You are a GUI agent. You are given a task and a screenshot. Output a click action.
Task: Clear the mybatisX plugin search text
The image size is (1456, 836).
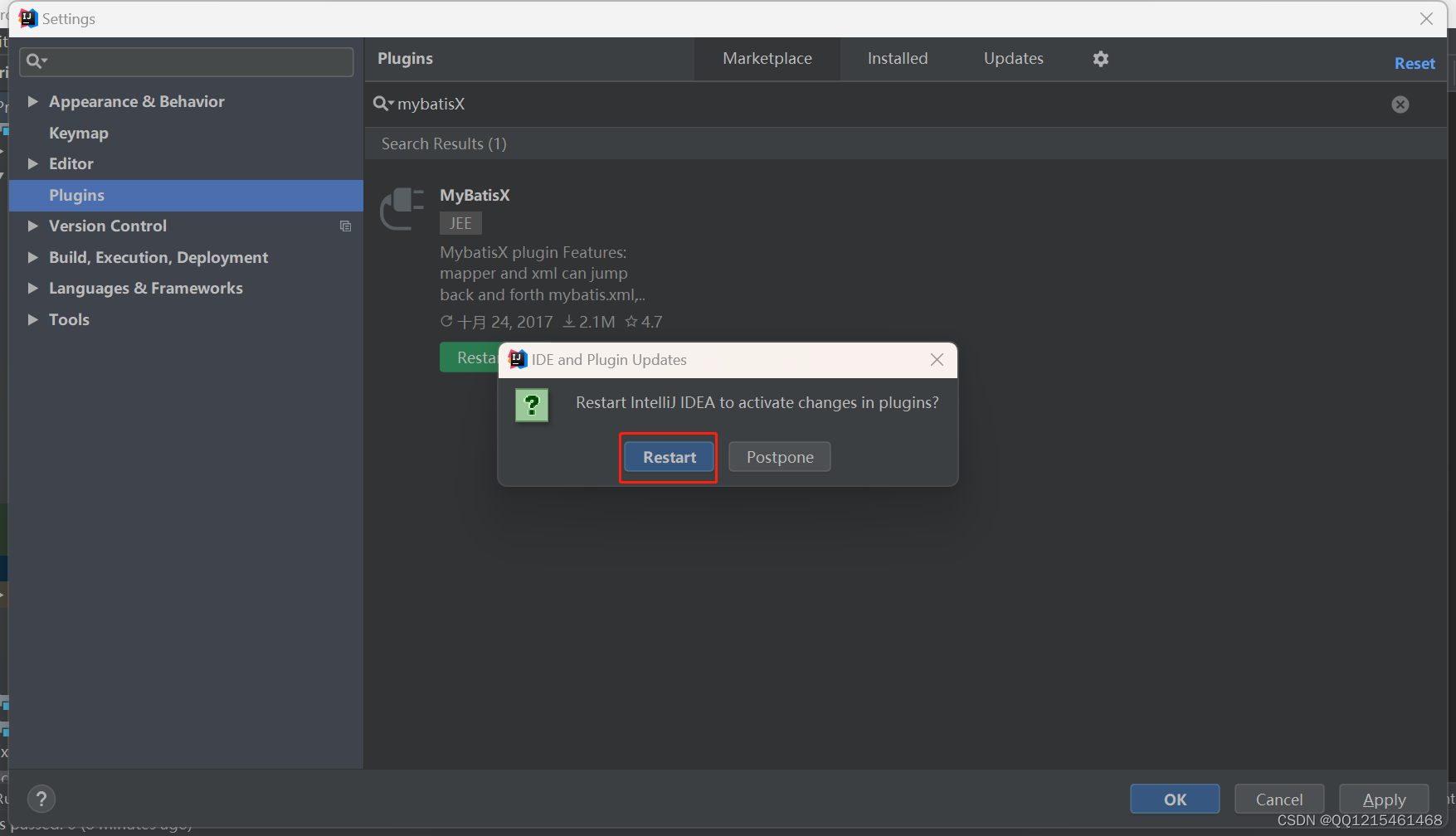tap(1400, 104)
